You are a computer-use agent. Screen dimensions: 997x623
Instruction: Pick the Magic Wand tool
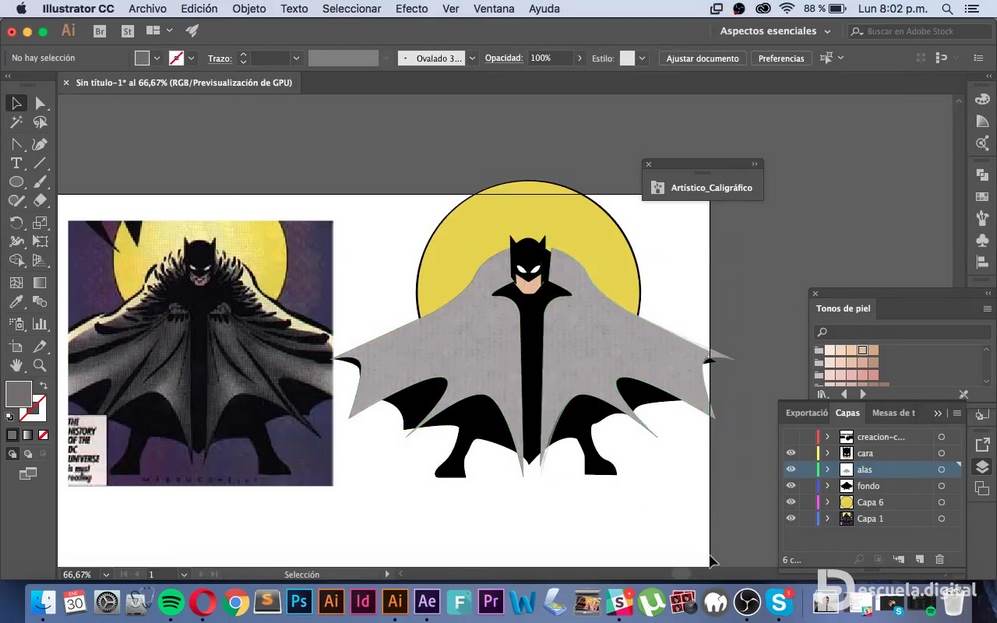(16, 122)
